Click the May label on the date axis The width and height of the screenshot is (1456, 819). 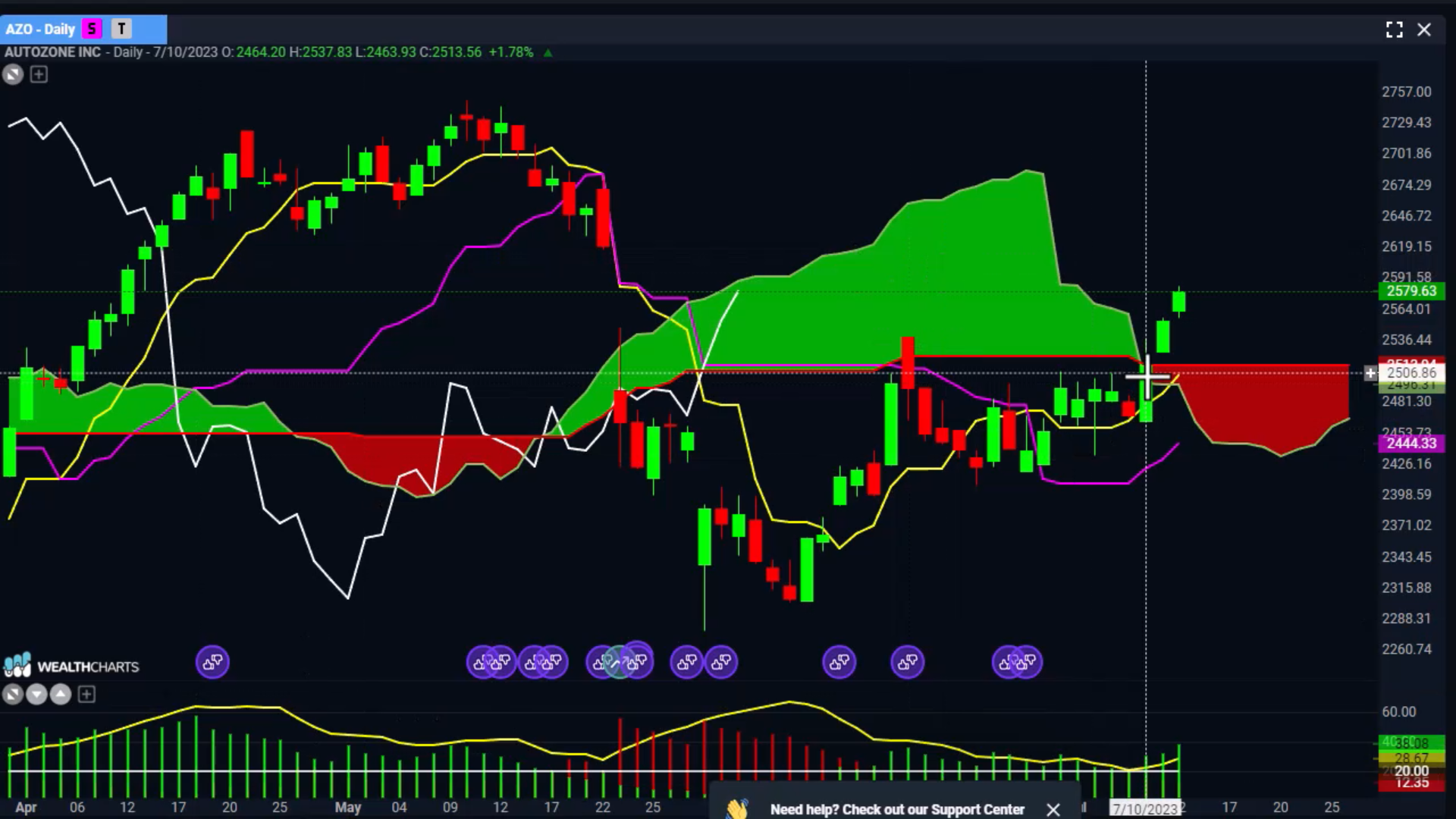(x=348, y=807)
